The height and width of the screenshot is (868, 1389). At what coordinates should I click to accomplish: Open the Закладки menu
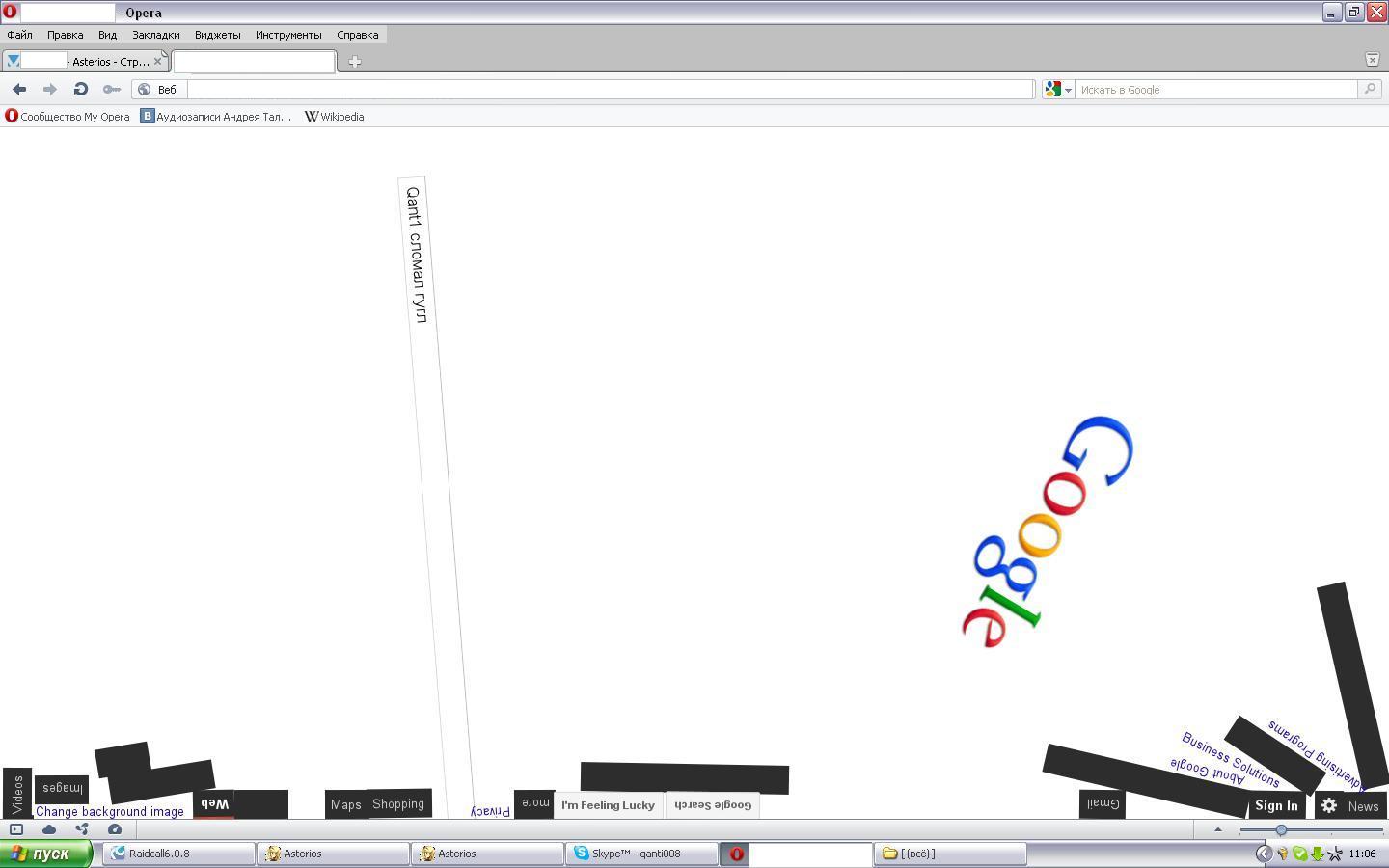pyautogui.click(x=155, y=35)
